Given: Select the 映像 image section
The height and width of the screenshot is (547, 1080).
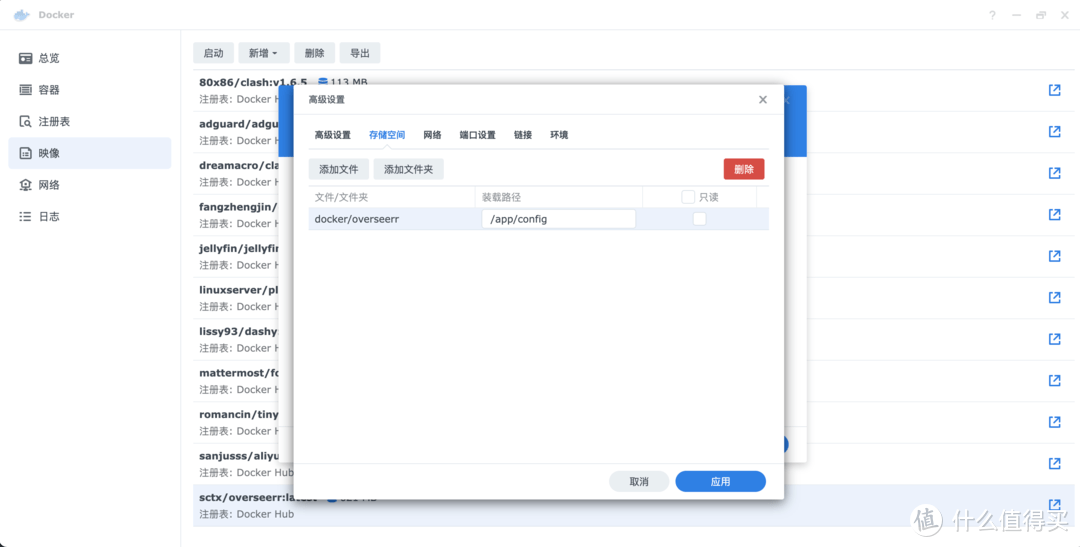Looking at the screenshot, I should 90,153.
